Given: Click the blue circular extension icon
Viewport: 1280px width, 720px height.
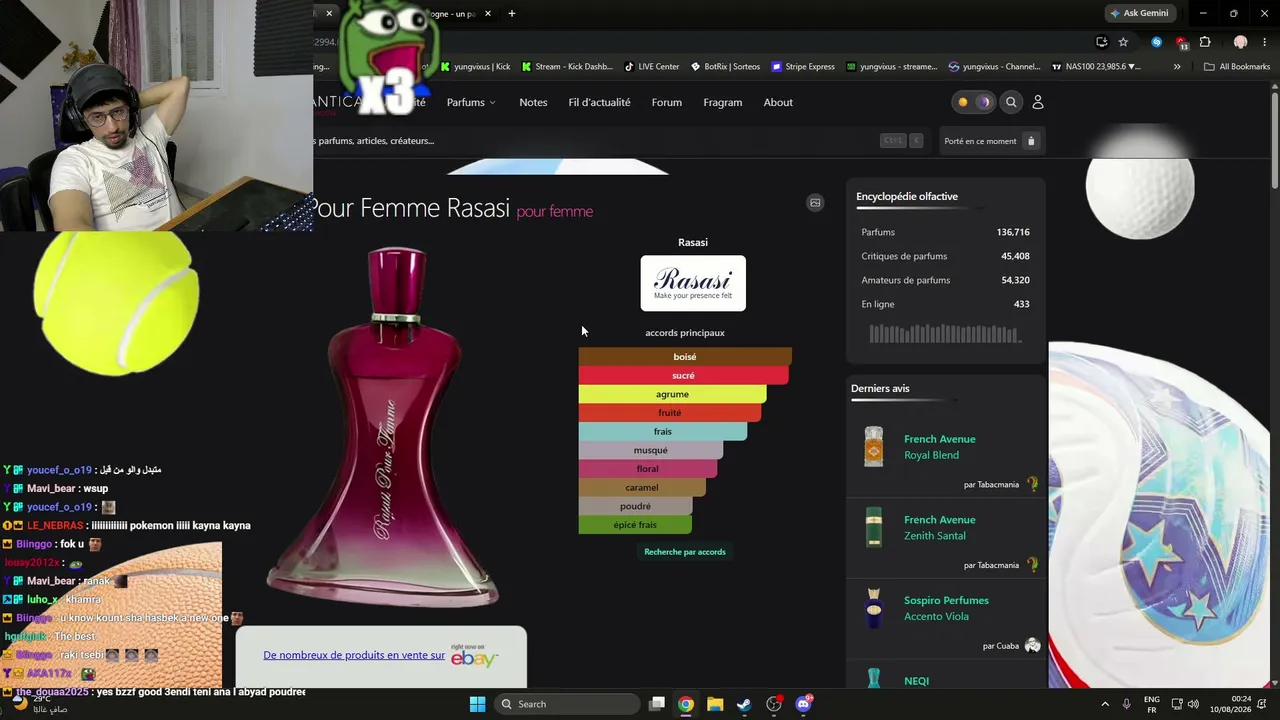Looking at the screenshot, I should (1157, 42).
